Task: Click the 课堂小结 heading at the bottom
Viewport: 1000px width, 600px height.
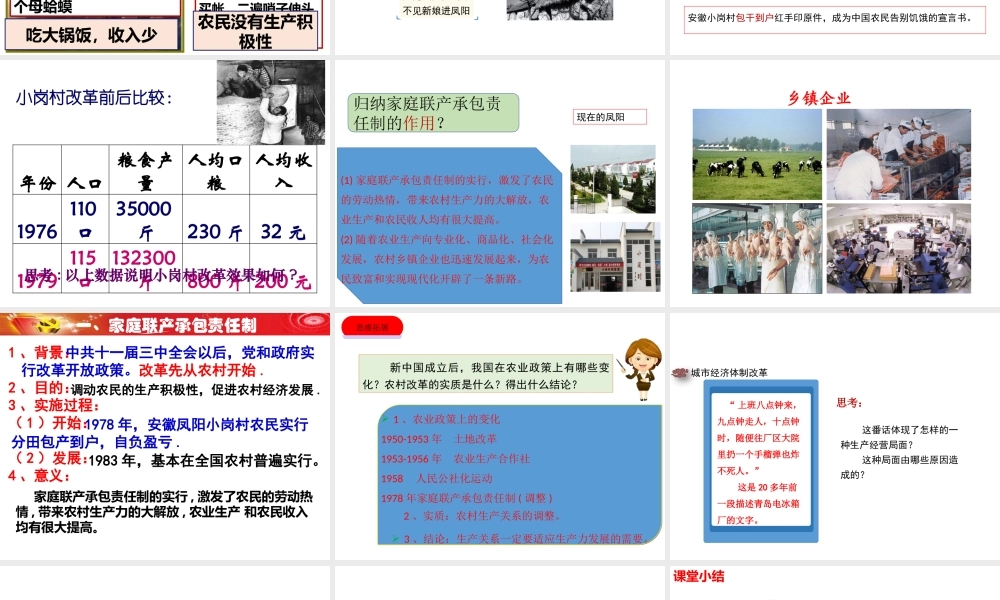Action: pos(699,576)
